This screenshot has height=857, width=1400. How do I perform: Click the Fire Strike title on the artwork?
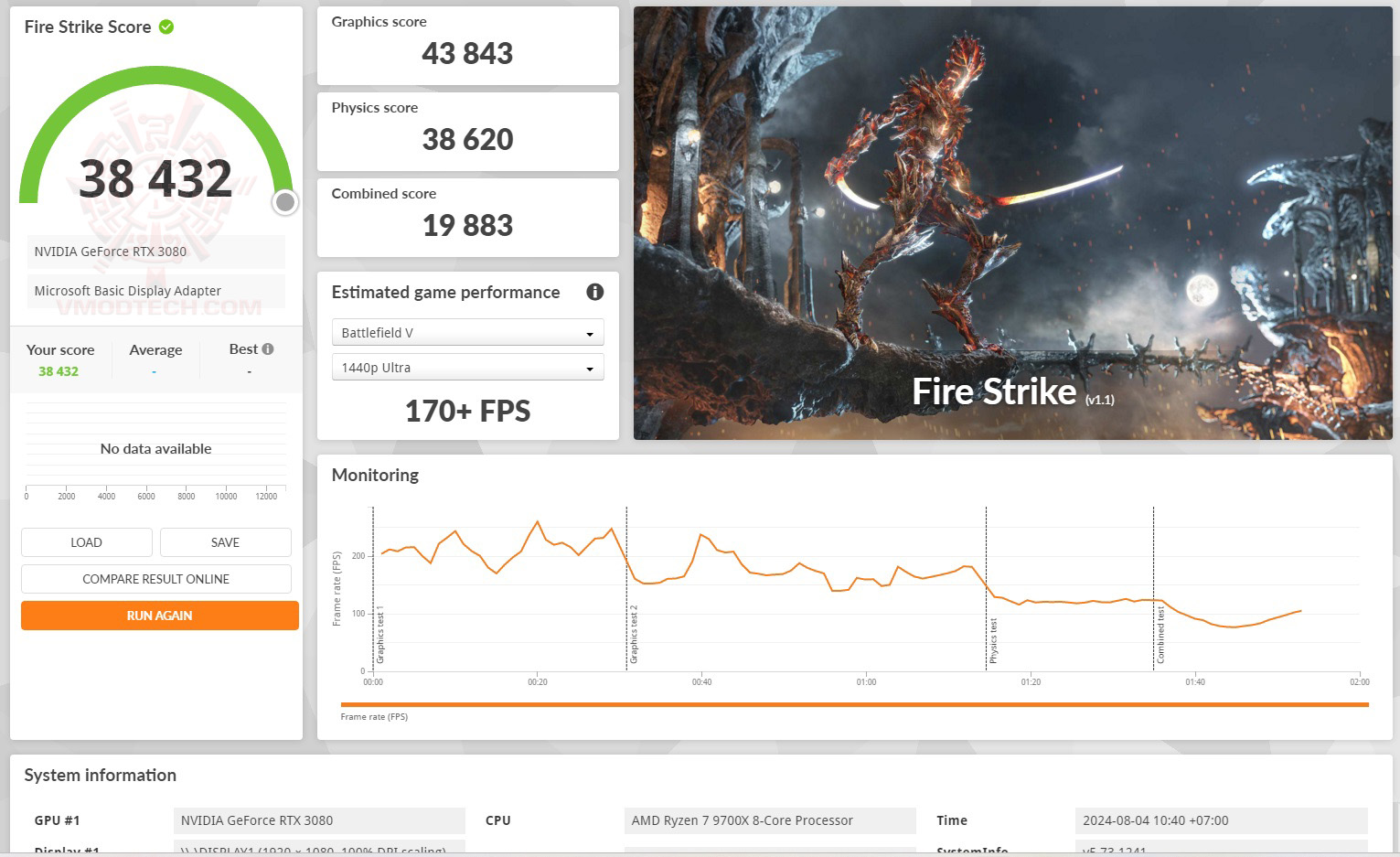994,391
